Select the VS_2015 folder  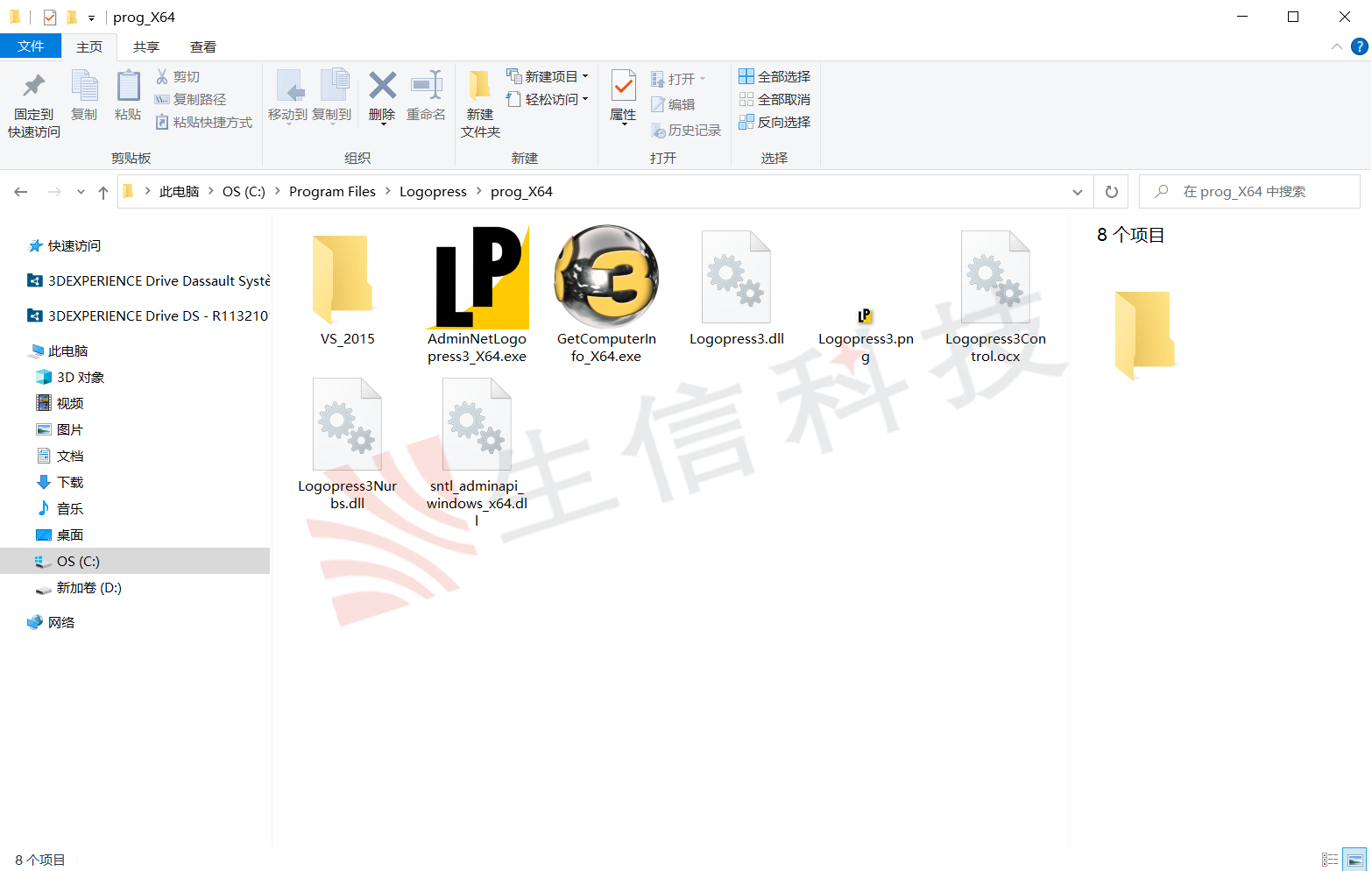pyautogui.click(x=348, y=287)
